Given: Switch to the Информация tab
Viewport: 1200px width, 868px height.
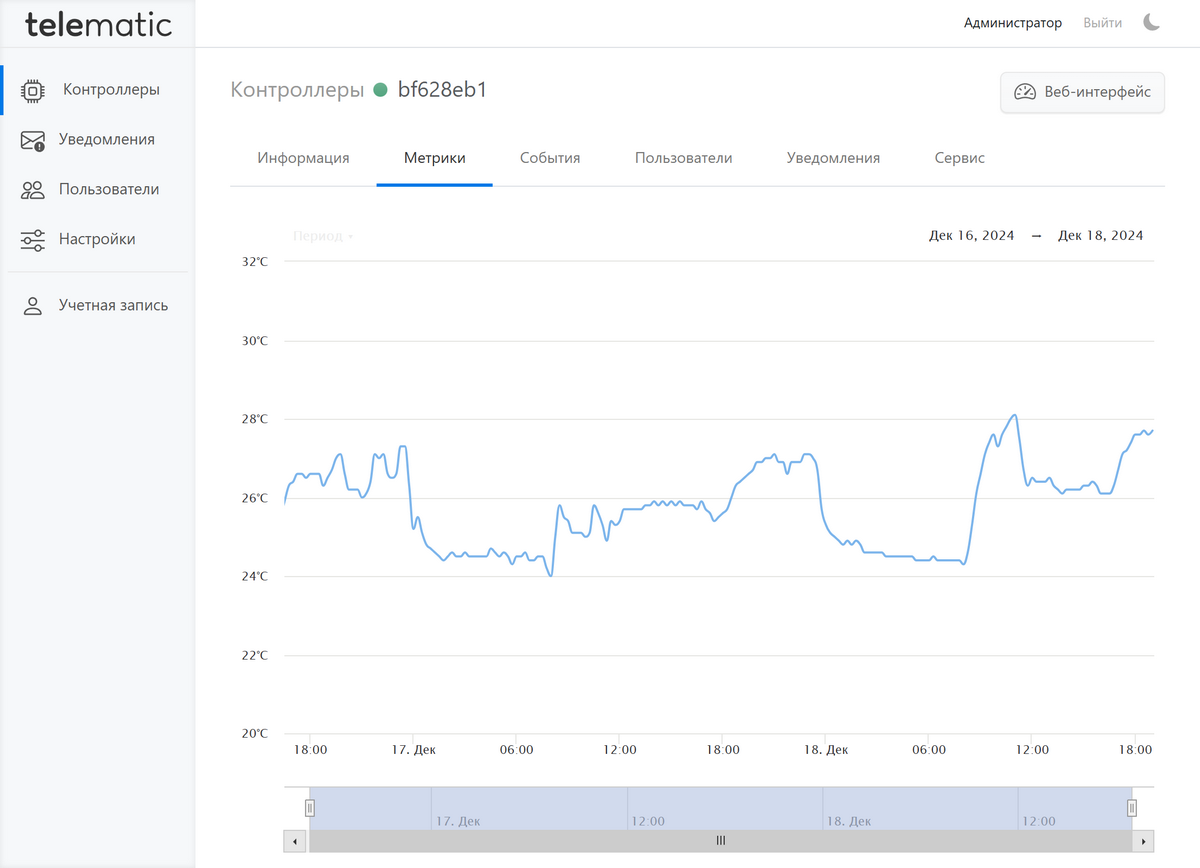Looking at the screenshot, I should pyautogui.click(x=303, y=158).
